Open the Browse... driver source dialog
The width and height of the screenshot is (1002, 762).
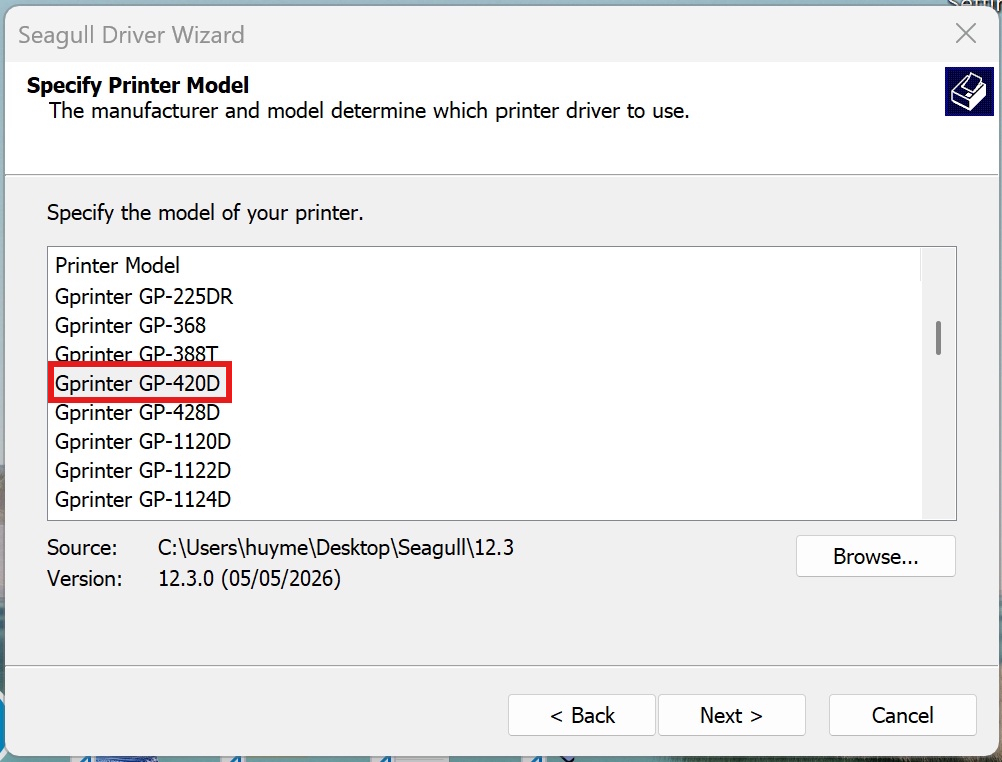[x=875, y=556]
